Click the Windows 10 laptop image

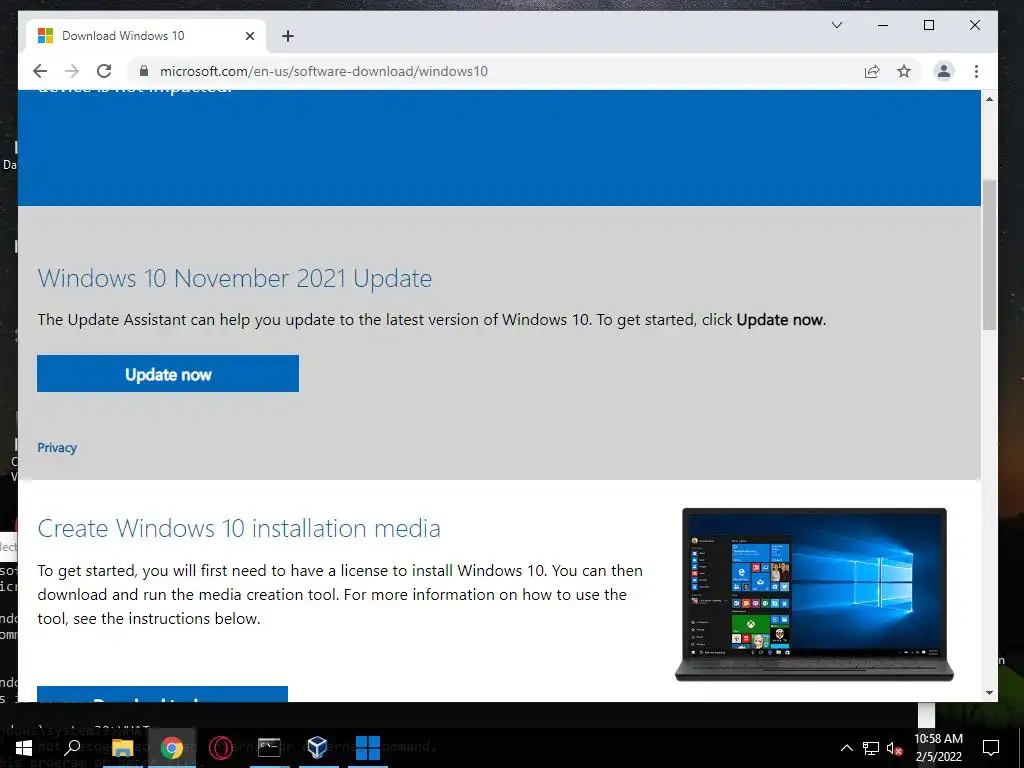tap(814, 594)
